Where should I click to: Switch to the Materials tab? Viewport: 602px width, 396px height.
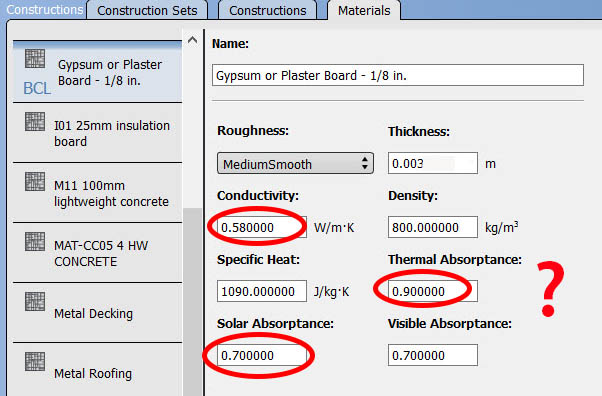pos(364,10)
